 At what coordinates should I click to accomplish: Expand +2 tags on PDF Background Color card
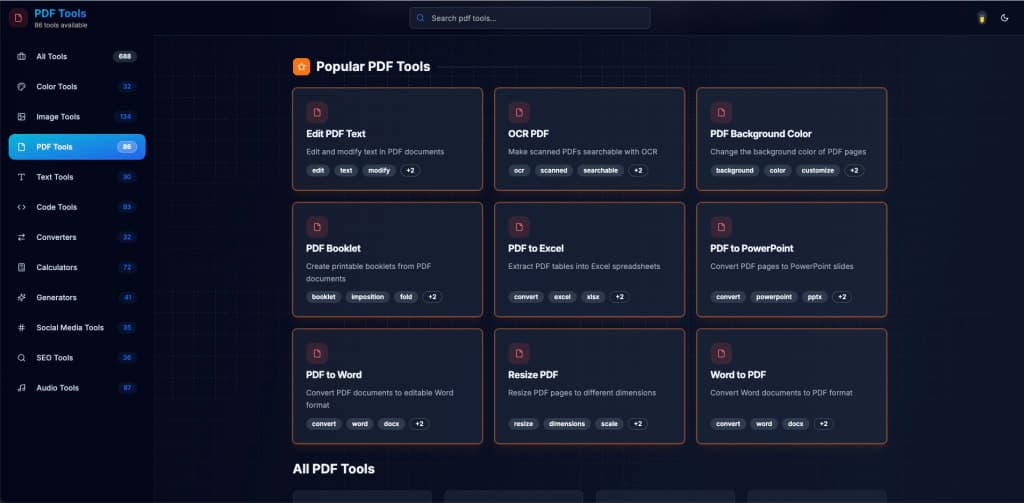pyautogui.click(x=854, y=170)
